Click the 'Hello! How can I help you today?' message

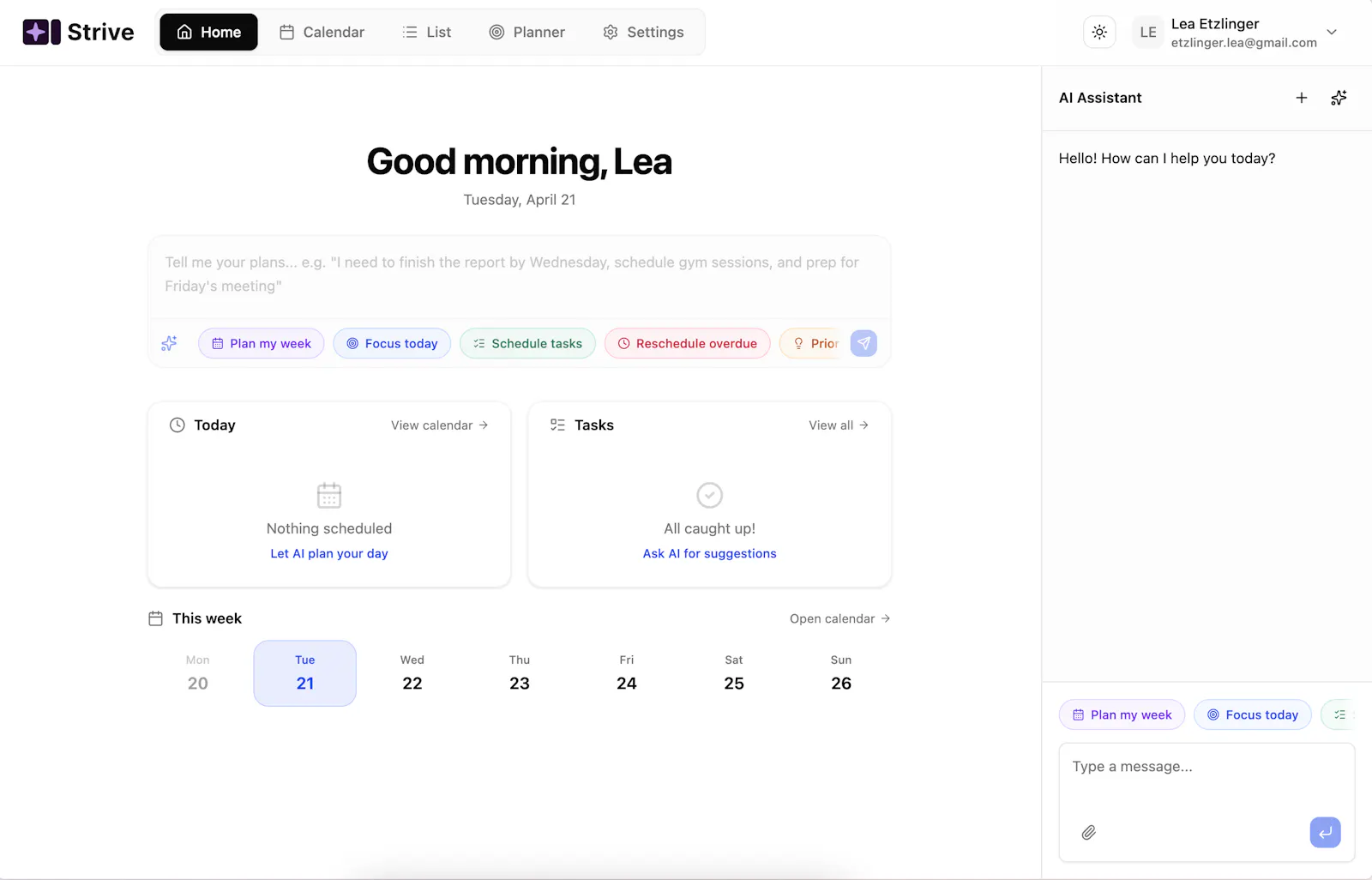(1167, 159)
